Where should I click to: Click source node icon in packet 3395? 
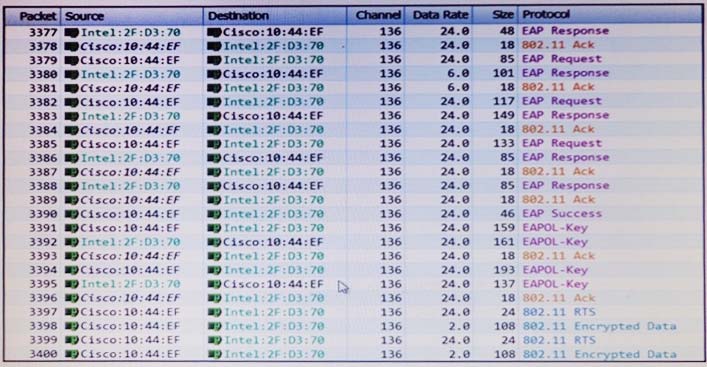pos(71,284)
